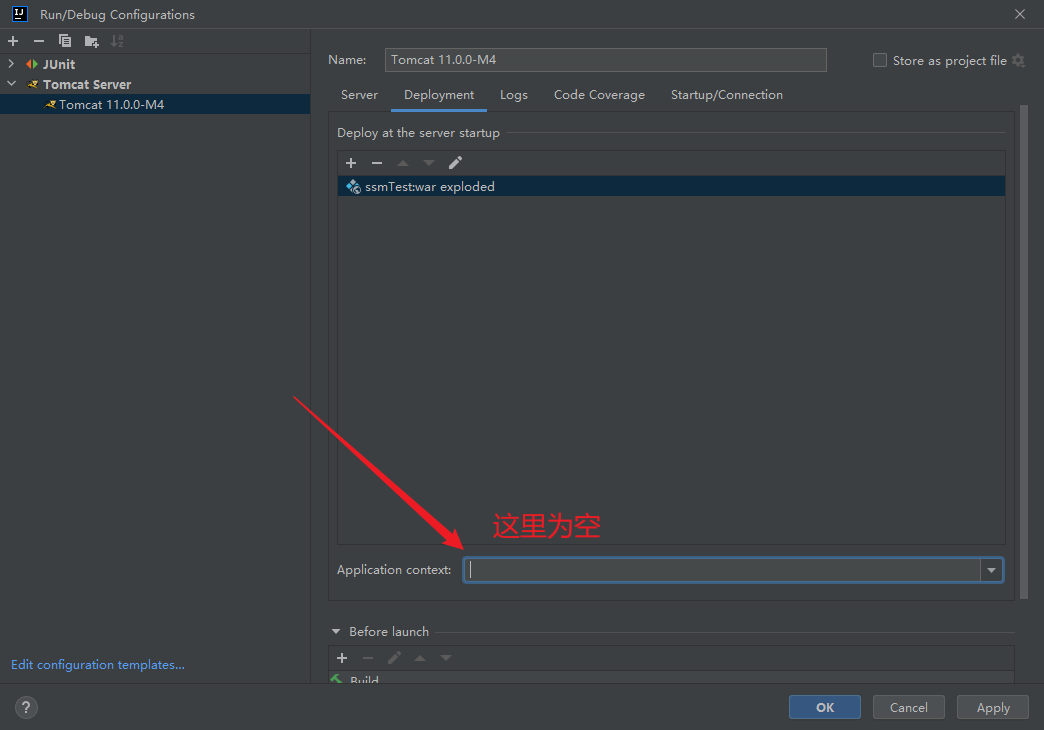Image resolution: width=1044 pixels, height=730 pixels.
Task: Select Tomcat 11.0.0-M4 configuration
Action: 155,105
